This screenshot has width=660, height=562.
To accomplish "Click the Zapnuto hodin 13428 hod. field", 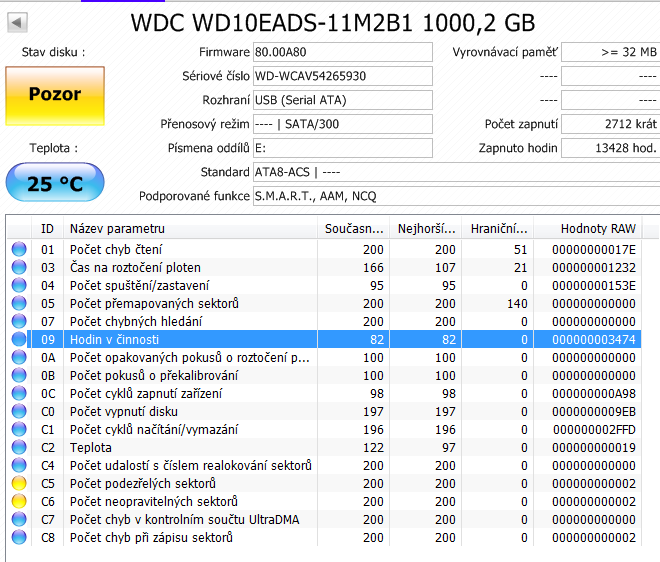I will pyautogui.click(x=611, y=148).
